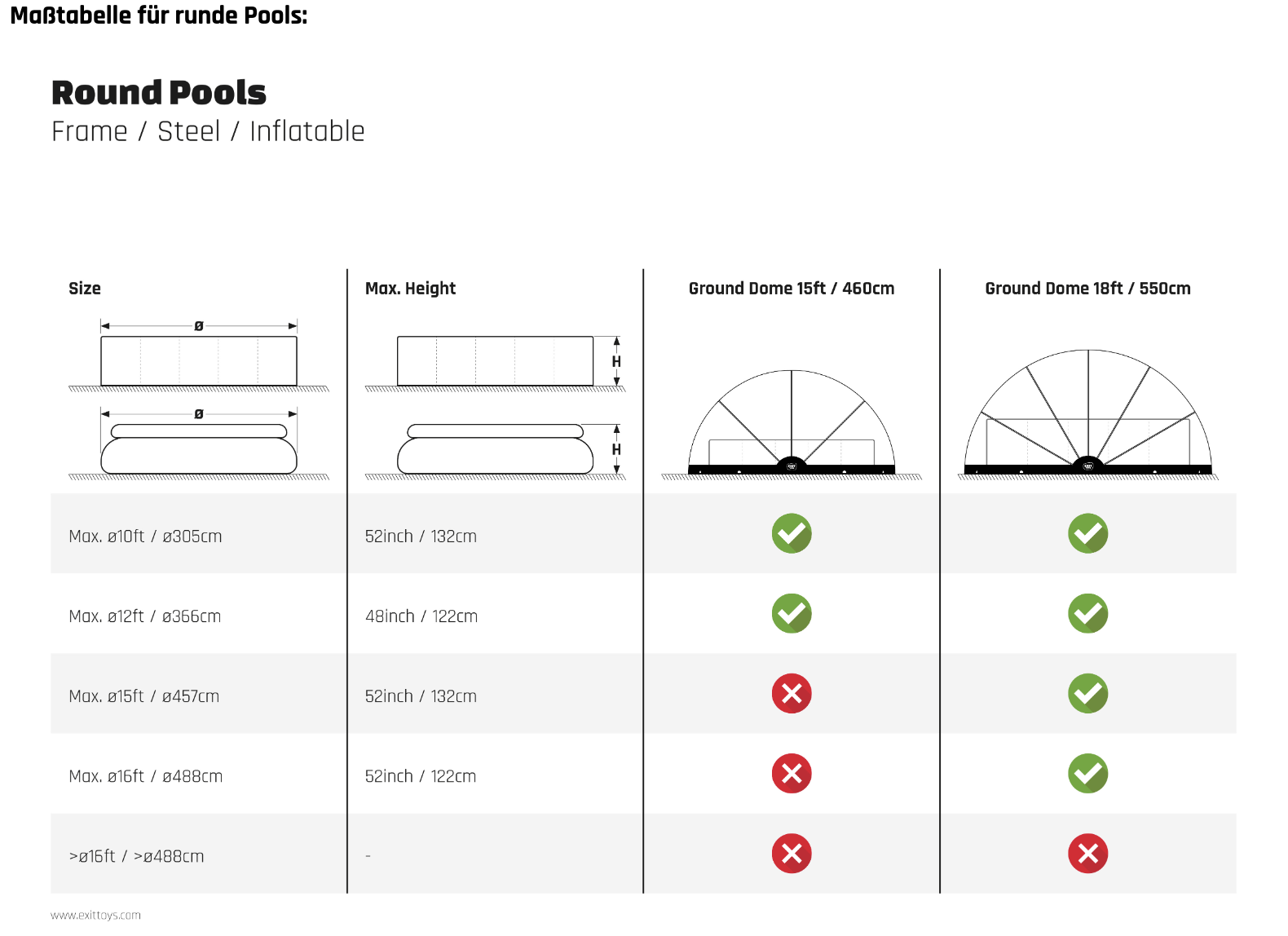Click the inflatable pool height diagram

505,449
